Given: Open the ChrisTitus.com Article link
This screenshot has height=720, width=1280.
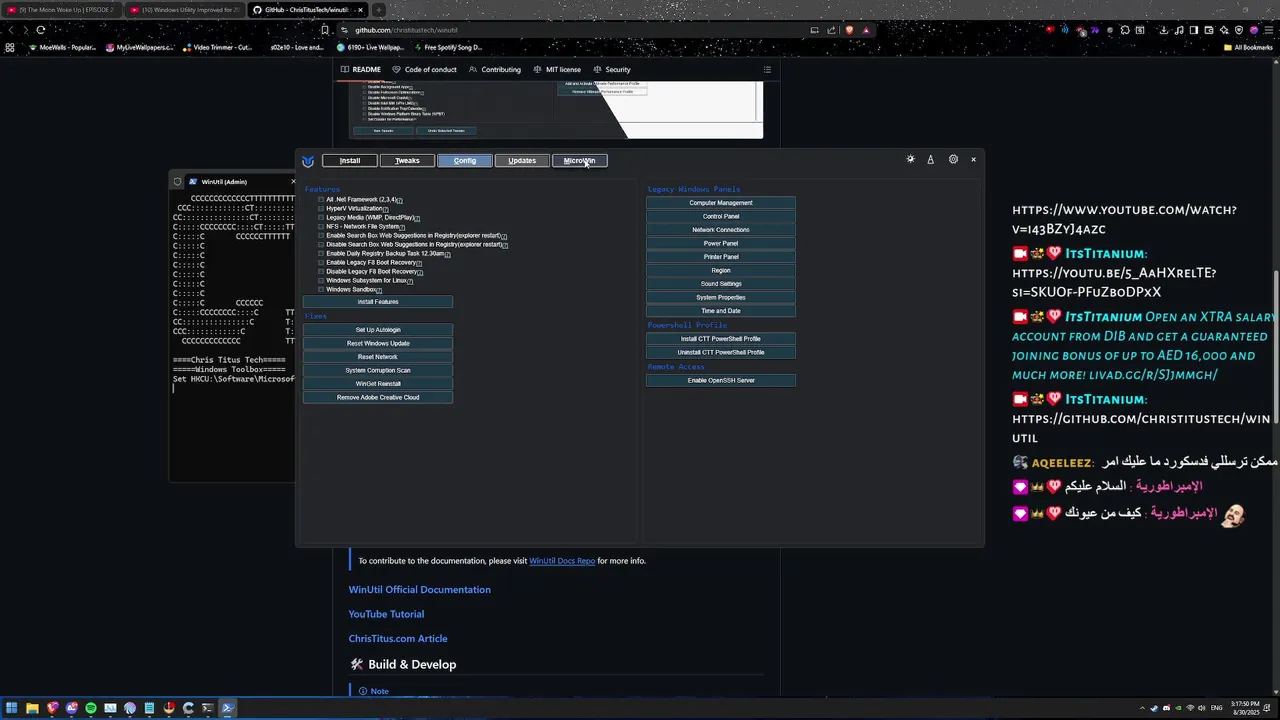Looking at the screenshot, I should (x=398, y=639).
